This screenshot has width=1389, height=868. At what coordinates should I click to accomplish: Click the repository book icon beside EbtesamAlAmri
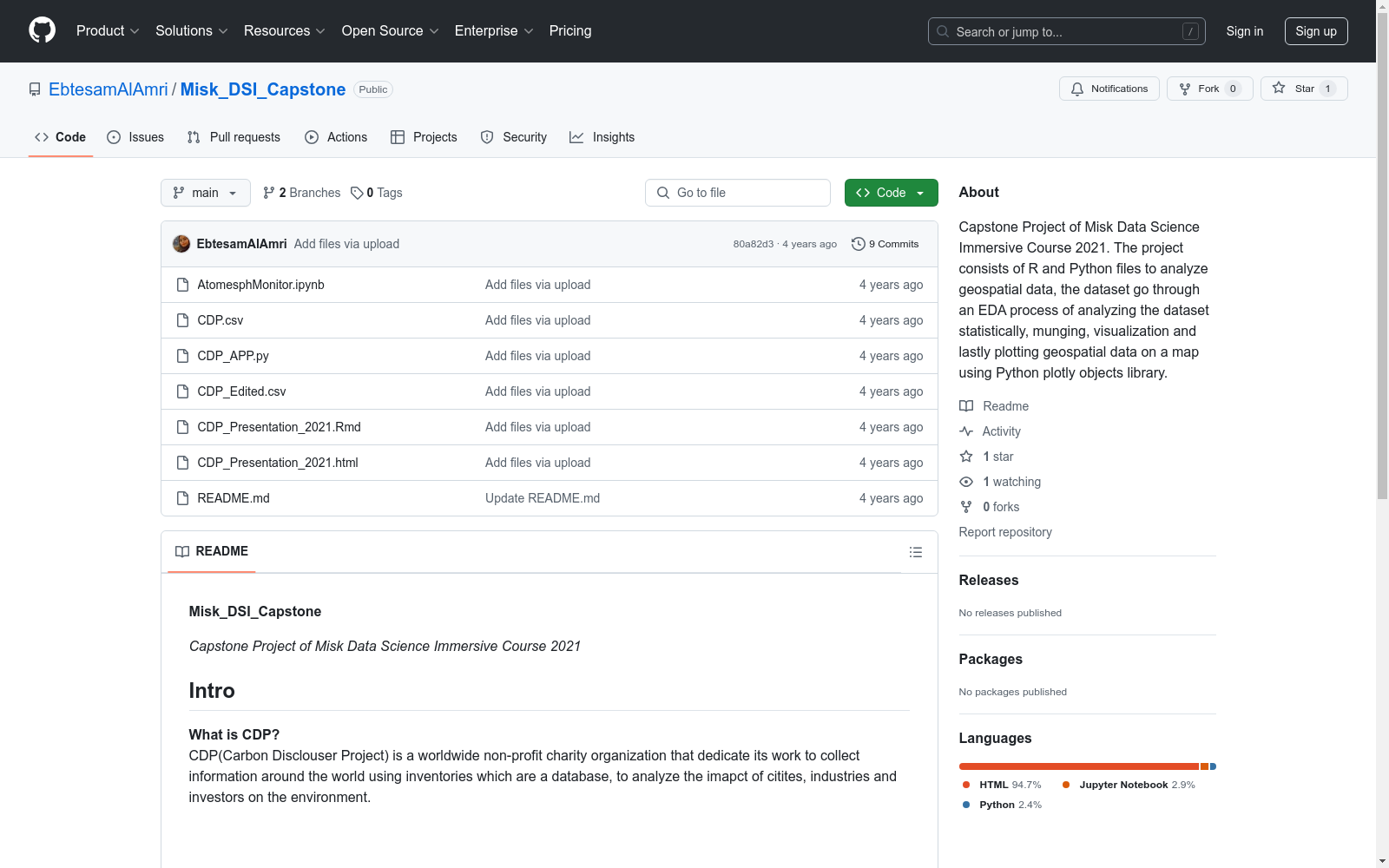coord(35,89)
